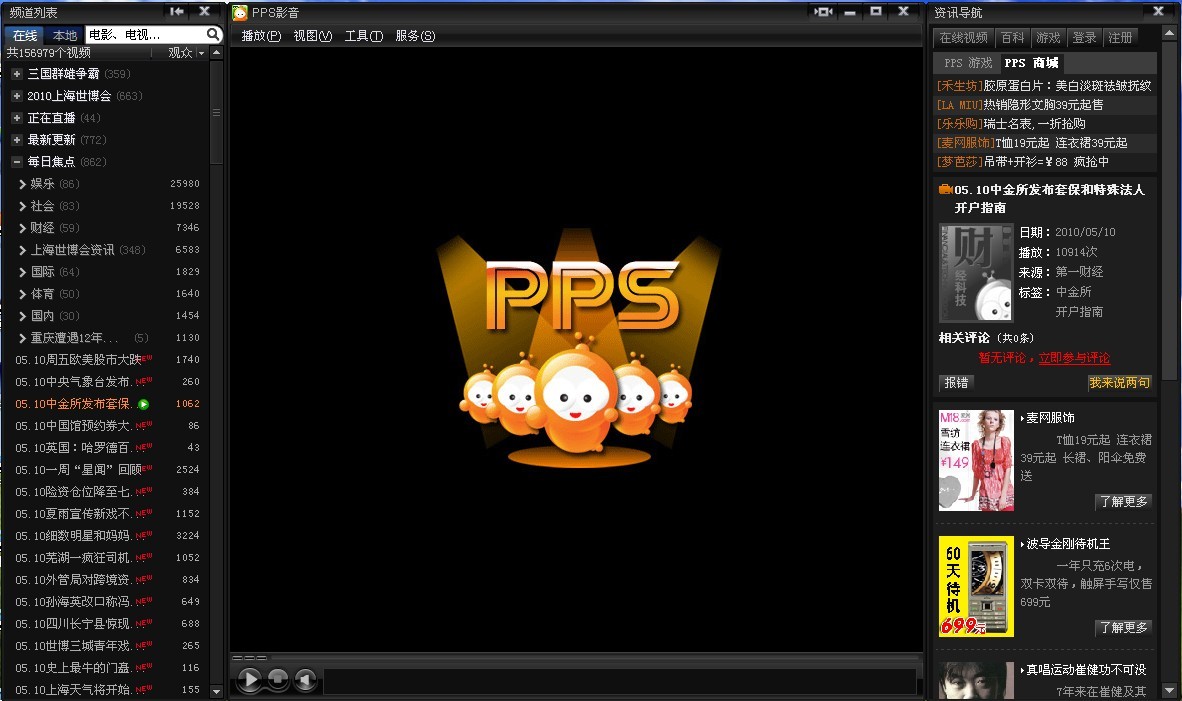Open the 播放(P) menu
Screen dimensions: 1182x701
click(x=261, y=35)
